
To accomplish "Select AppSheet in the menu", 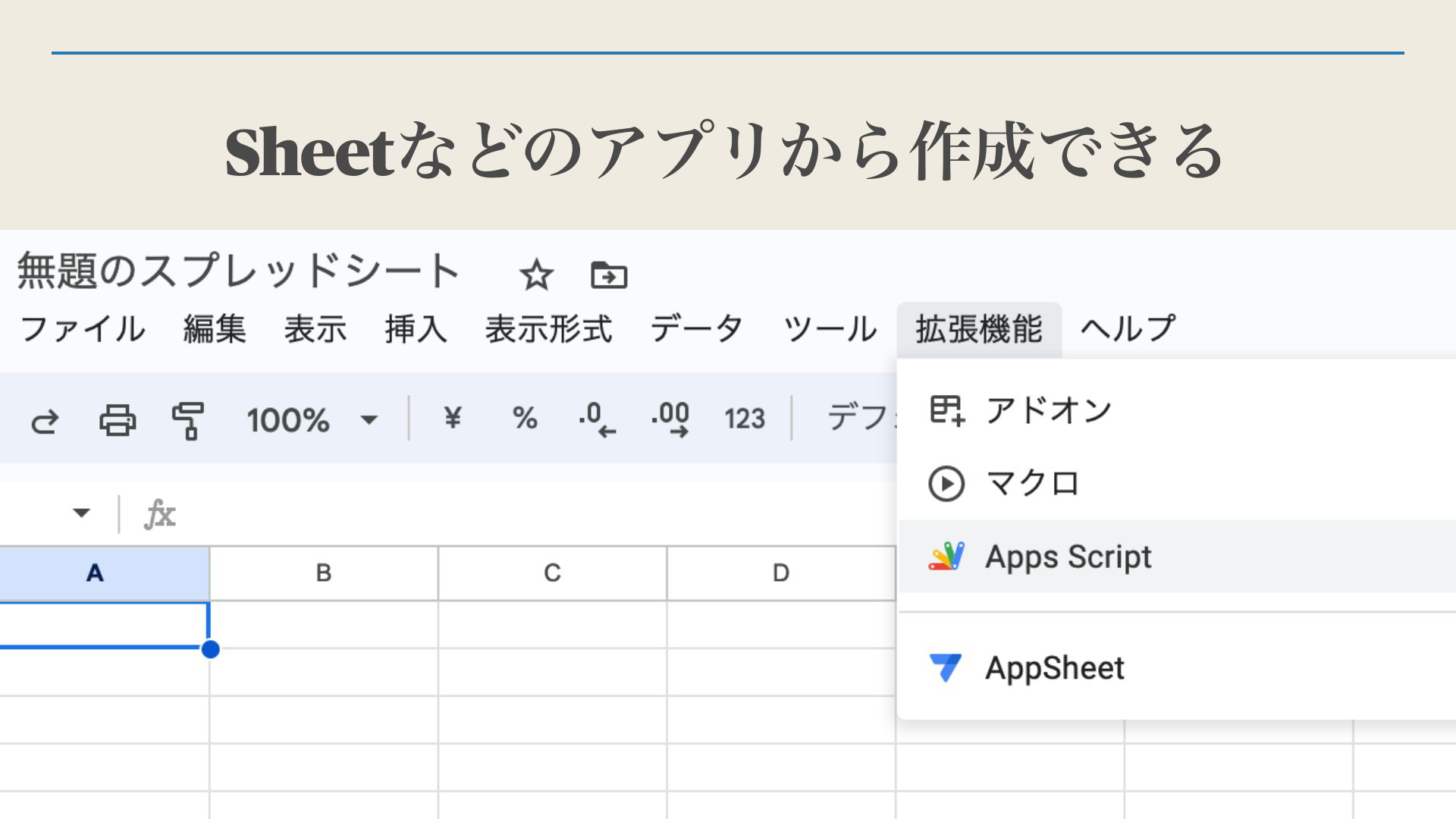I will 1177,668.
